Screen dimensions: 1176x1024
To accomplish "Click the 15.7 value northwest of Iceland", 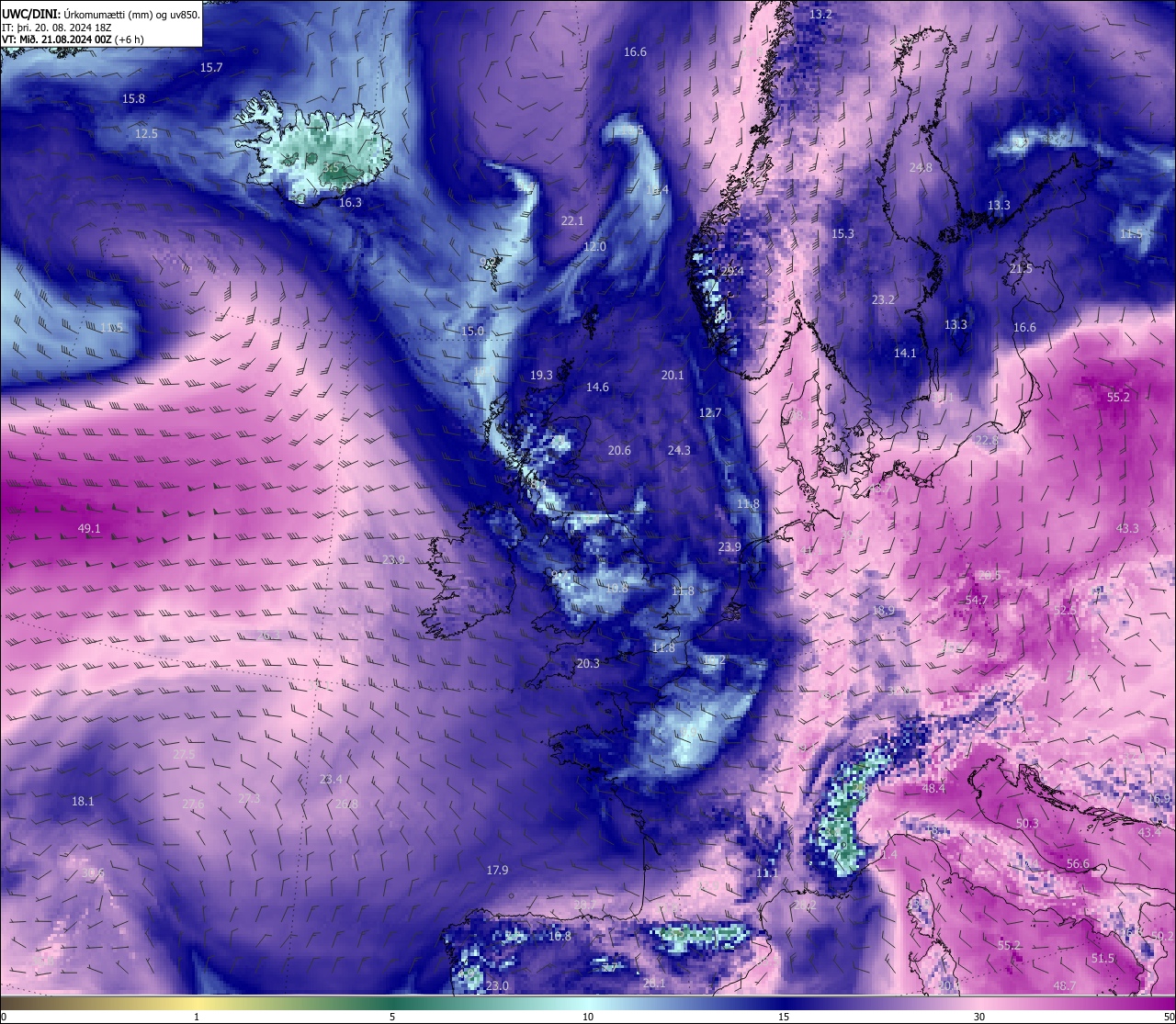I will coord(211,68).
